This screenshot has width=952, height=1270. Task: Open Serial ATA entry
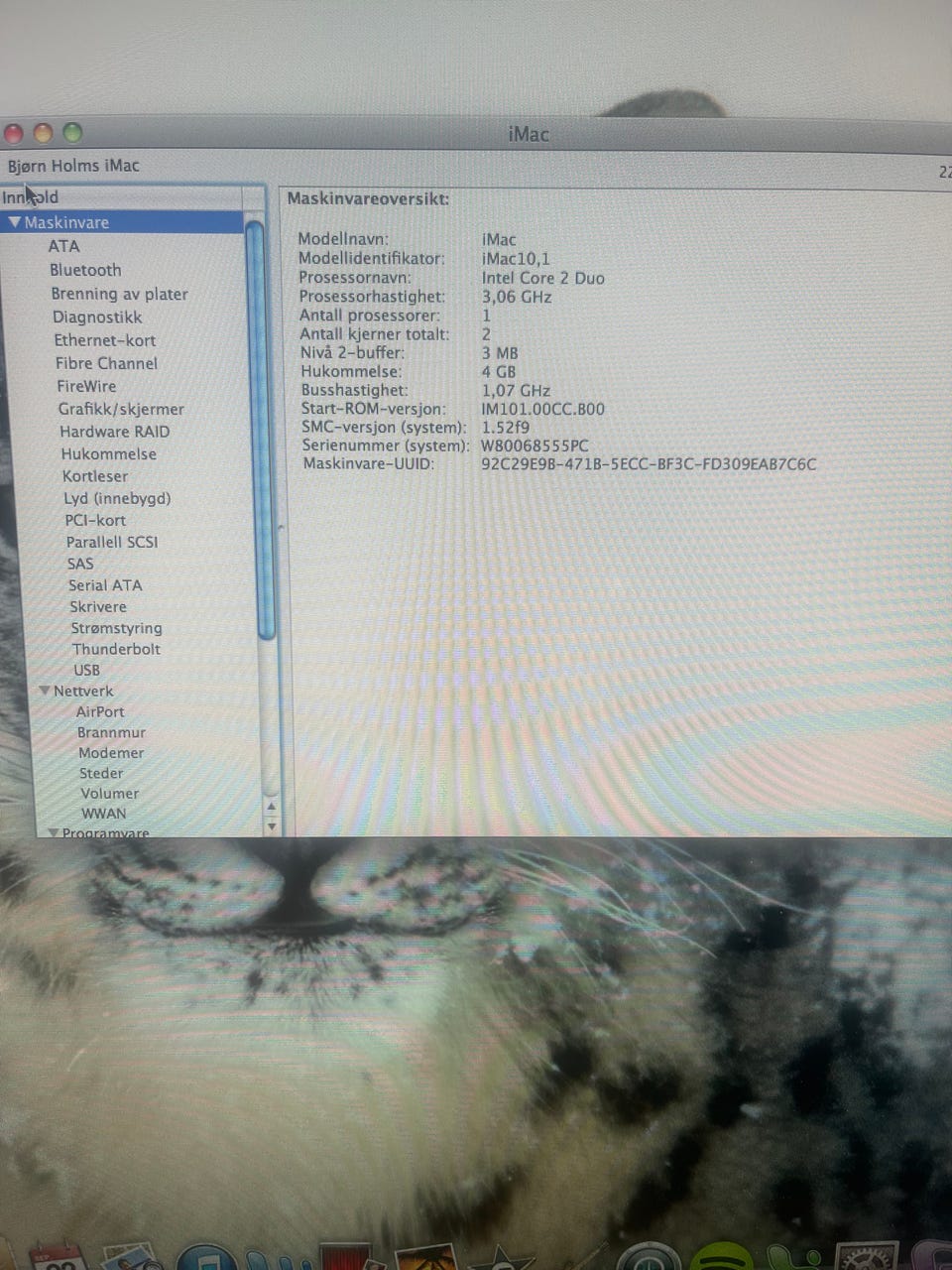[105, 585]
